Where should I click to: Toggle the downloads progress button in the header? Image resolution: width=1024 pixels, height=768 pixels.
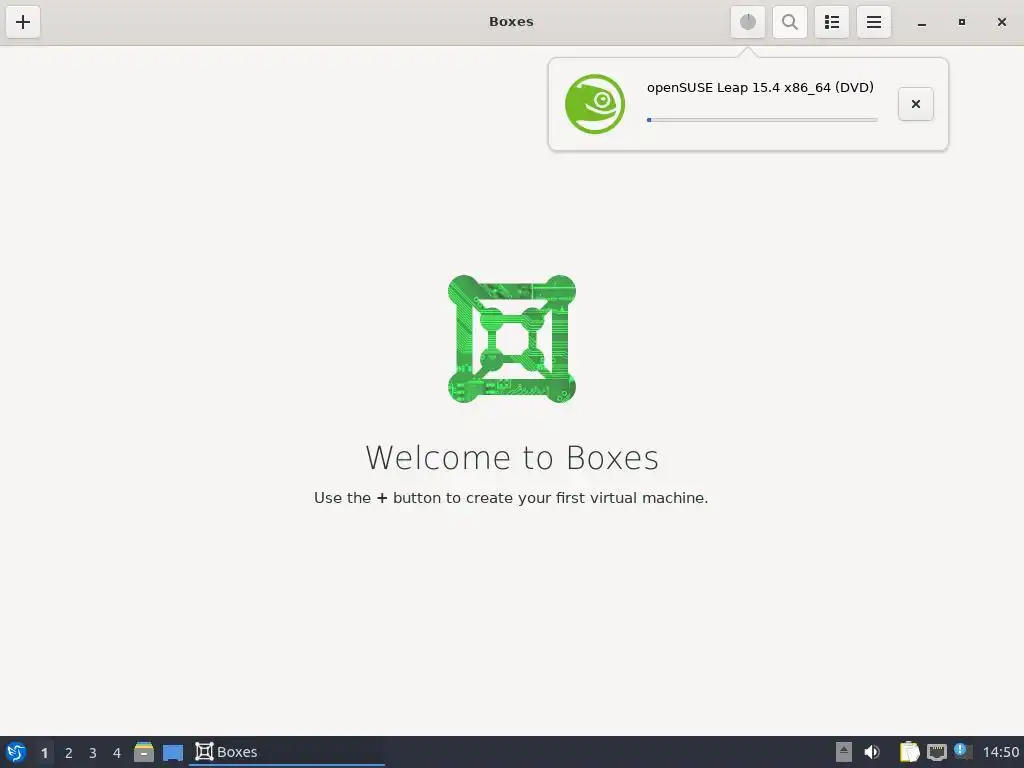click(x=748, y=22)
